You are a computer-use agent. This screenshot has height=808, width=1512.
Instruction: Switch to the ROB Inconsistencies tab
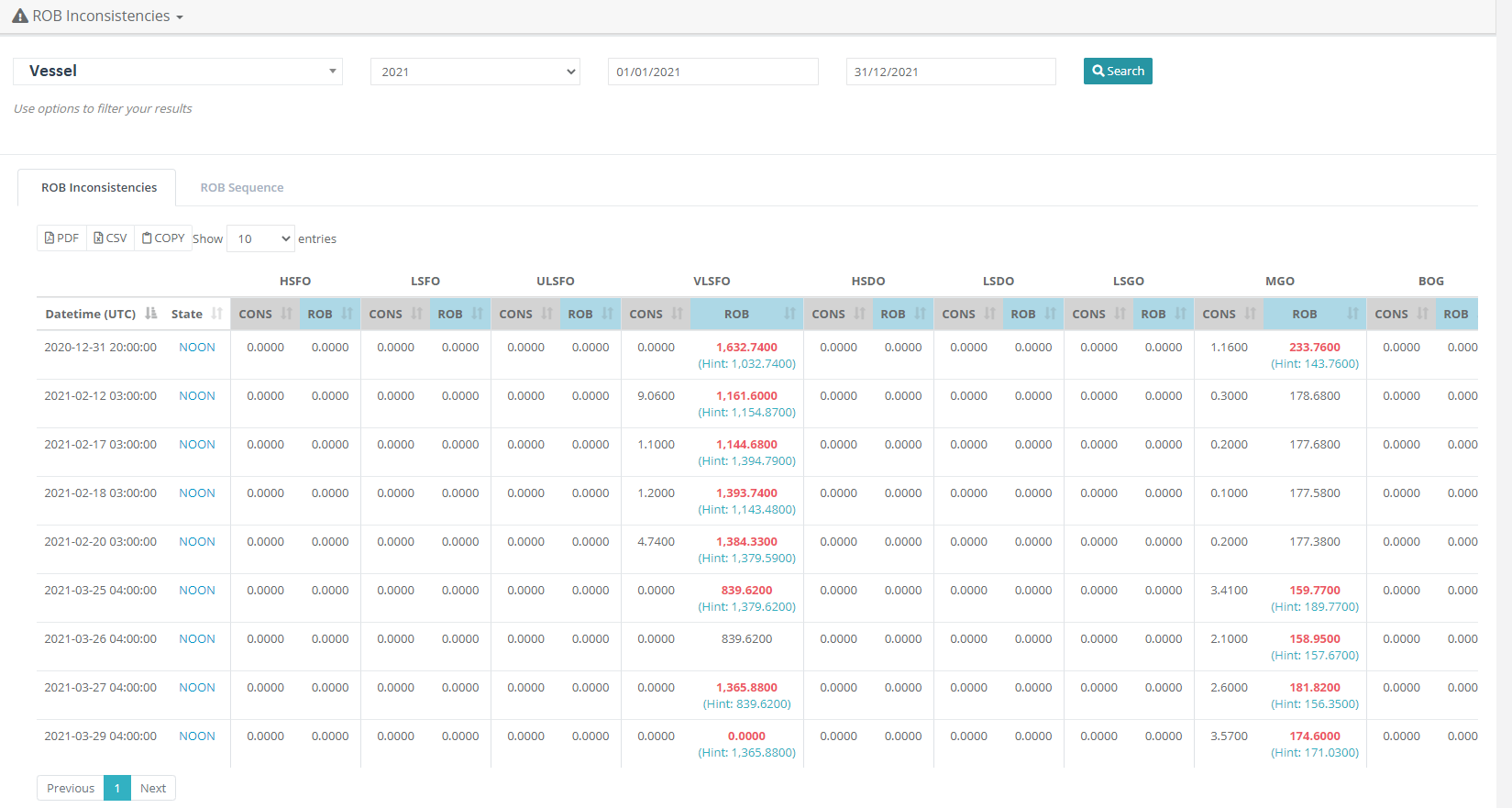point(99,187)
